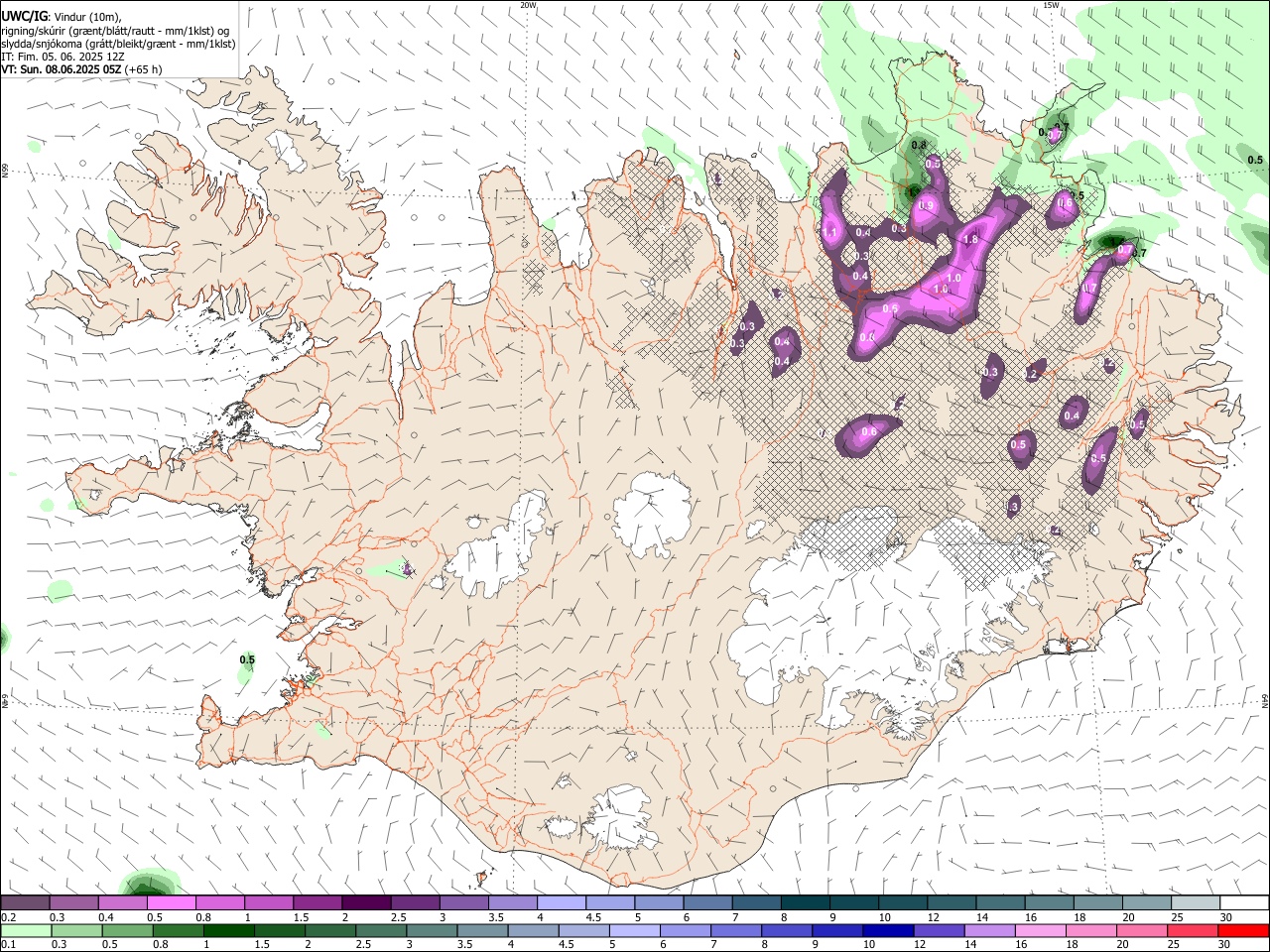Click the 0.4 label in the snow legend
Screen dimensions: 1270x952
[106, 917]
